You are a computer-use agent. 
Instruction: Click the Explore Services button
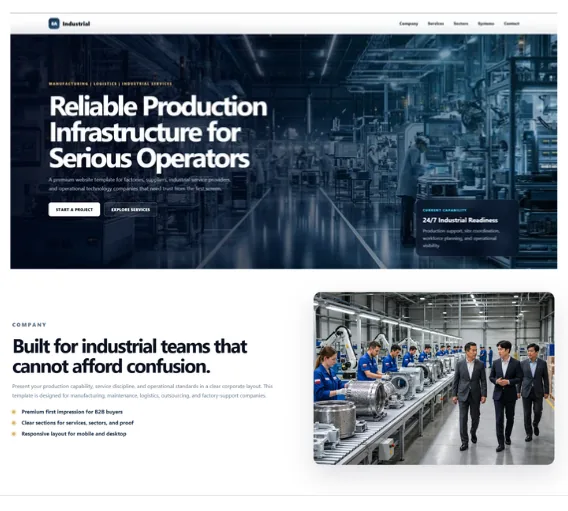coord(130,209)
